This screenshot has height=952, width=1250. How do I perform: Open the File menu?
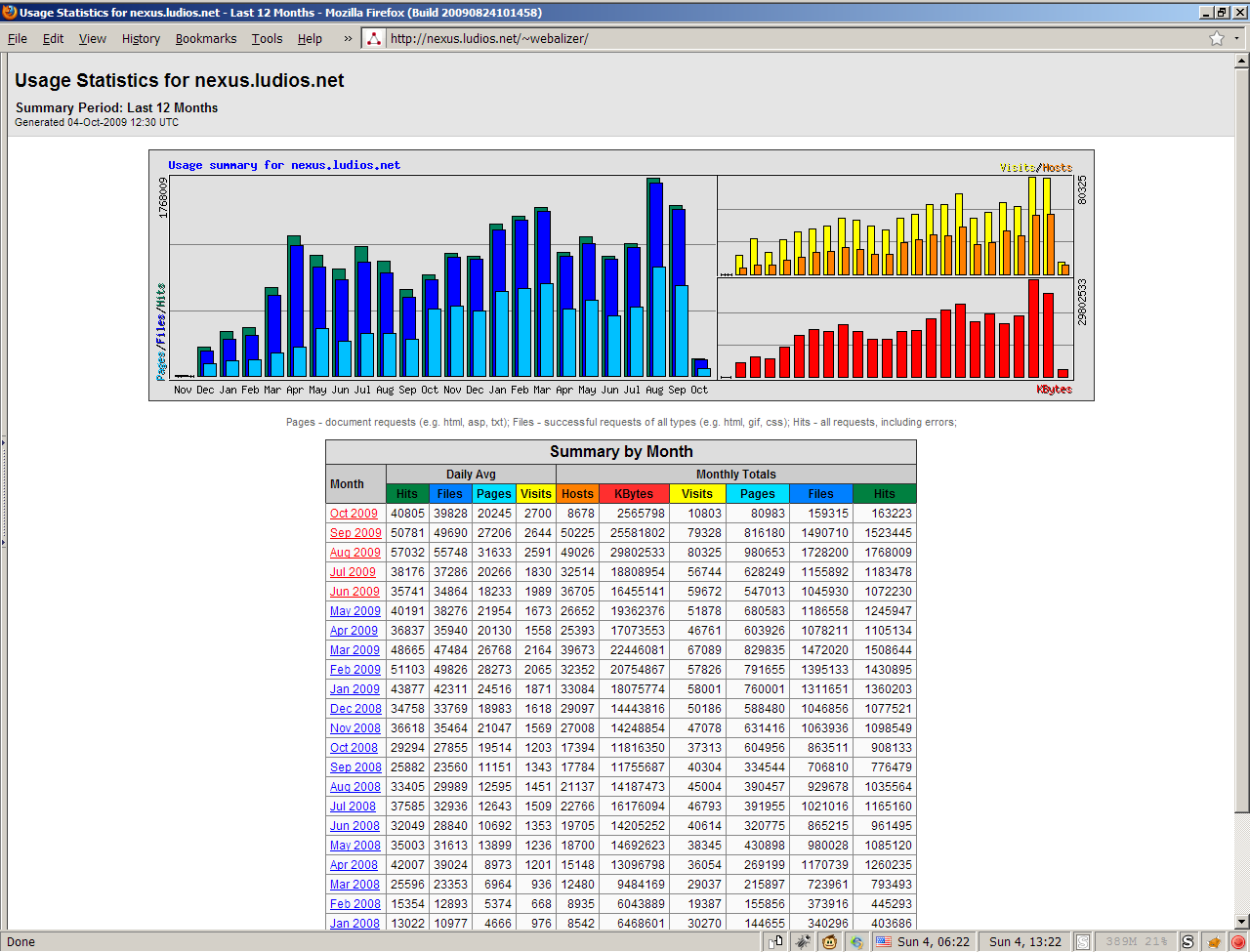(x=18, y=39)
